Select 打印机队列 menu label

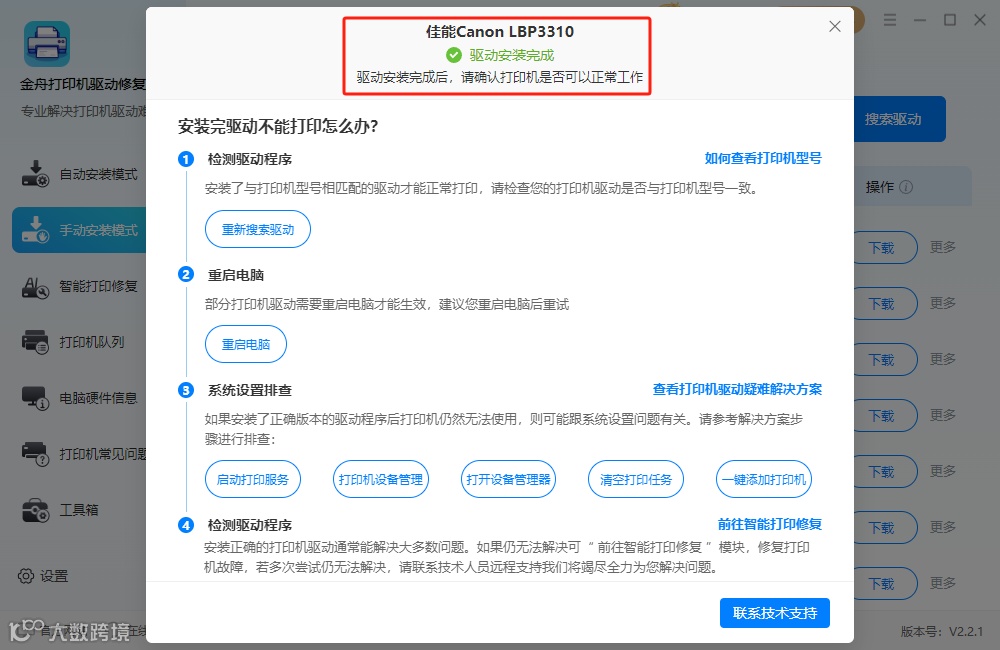click(x=92, y=342)
